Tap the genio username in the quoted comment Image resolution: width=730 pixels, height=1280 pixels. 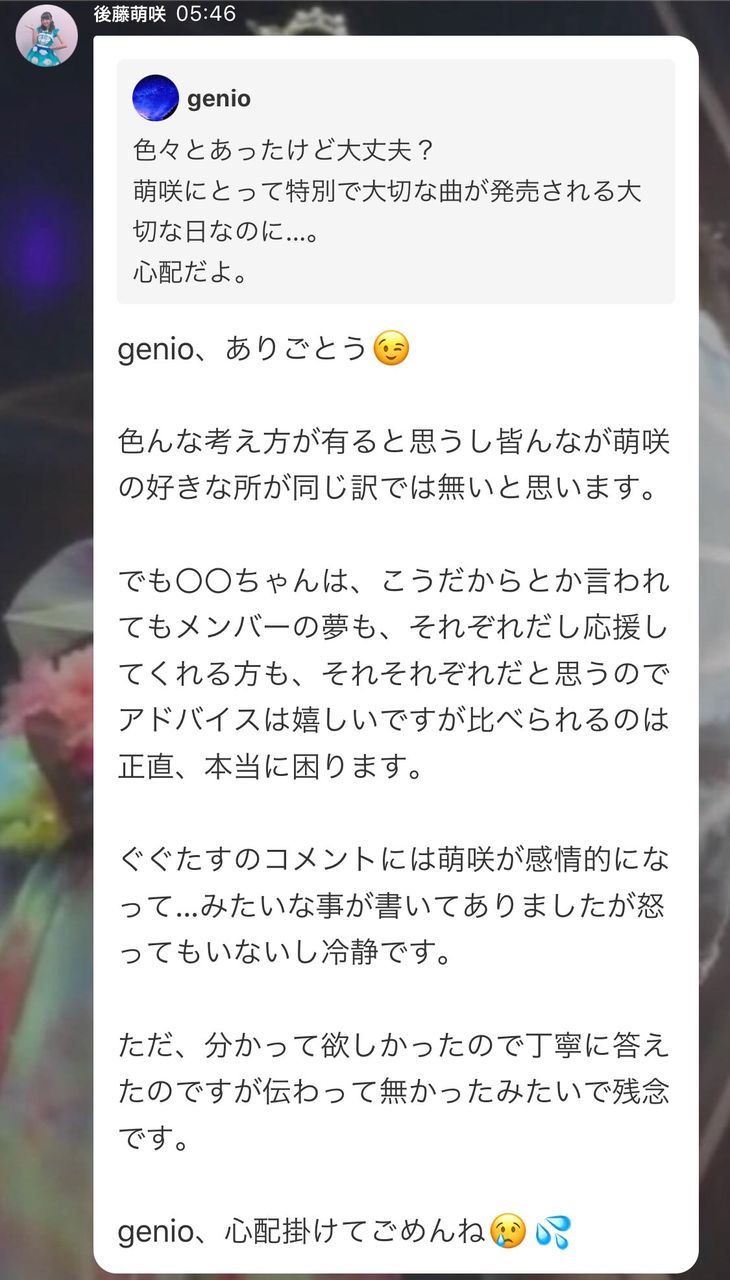218,99
